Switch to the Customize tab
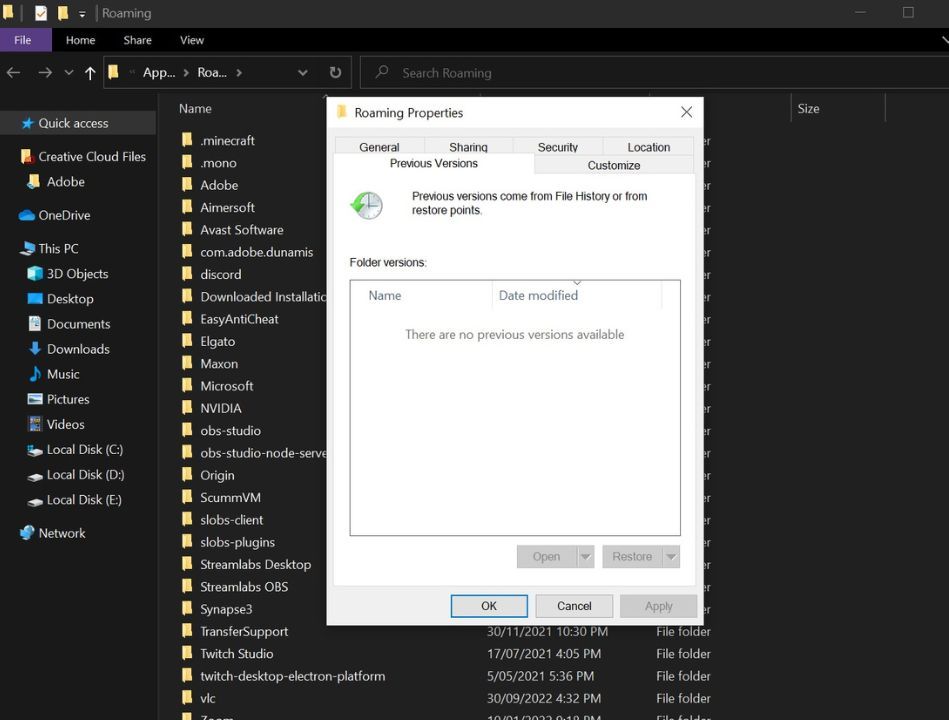Image resolution: width=949 pixels, height=720 pixels. click(613, 164)
